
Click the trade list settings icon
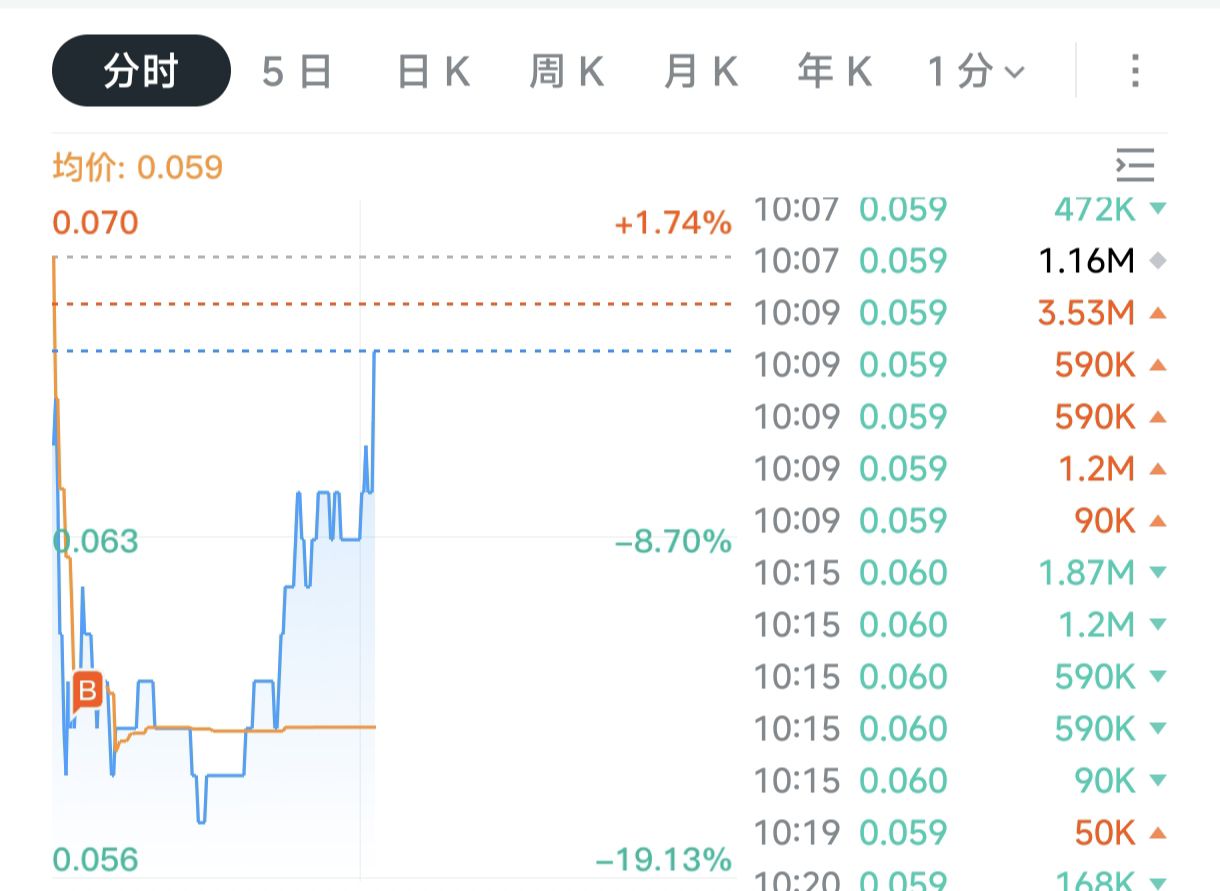pyautogui.click(x=1135, y=165)
